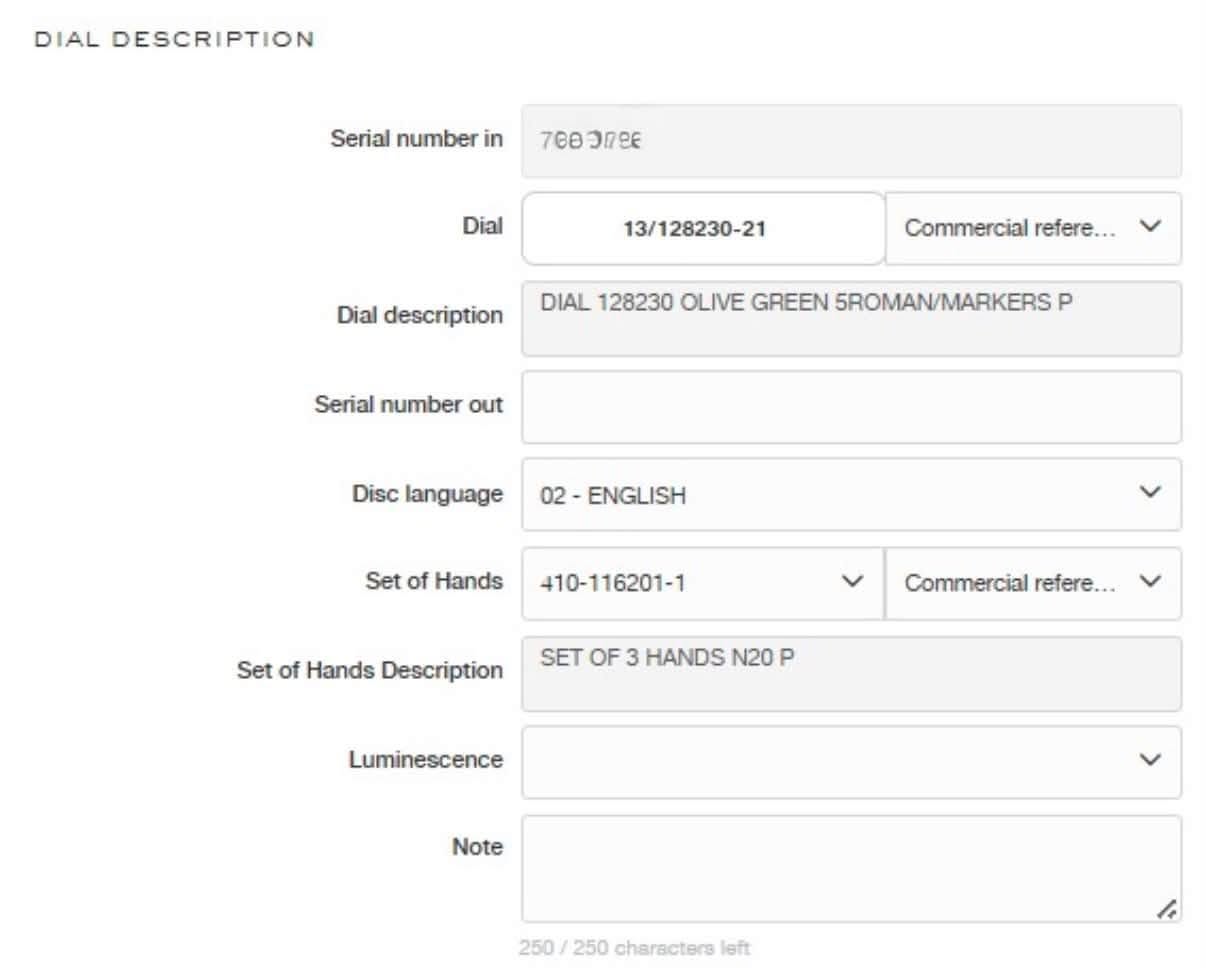The width and height of the screenshot is (1206, 968).
Task: Click the Set of Hands Description box
Action: tap(851, 674)
